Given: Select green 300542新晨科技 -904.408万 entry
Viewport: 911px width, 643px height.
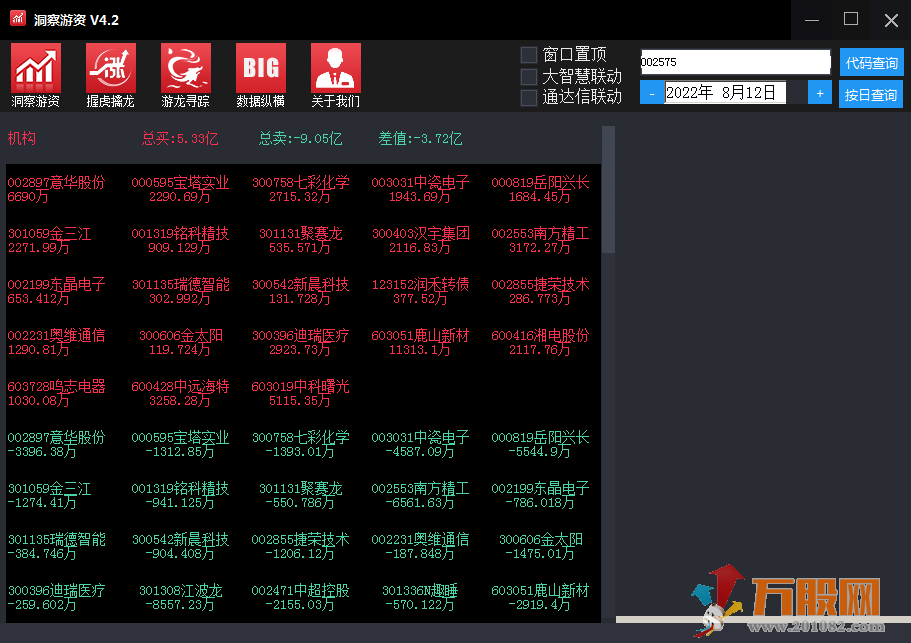Looking at the screenshot, I should (180, 547).
